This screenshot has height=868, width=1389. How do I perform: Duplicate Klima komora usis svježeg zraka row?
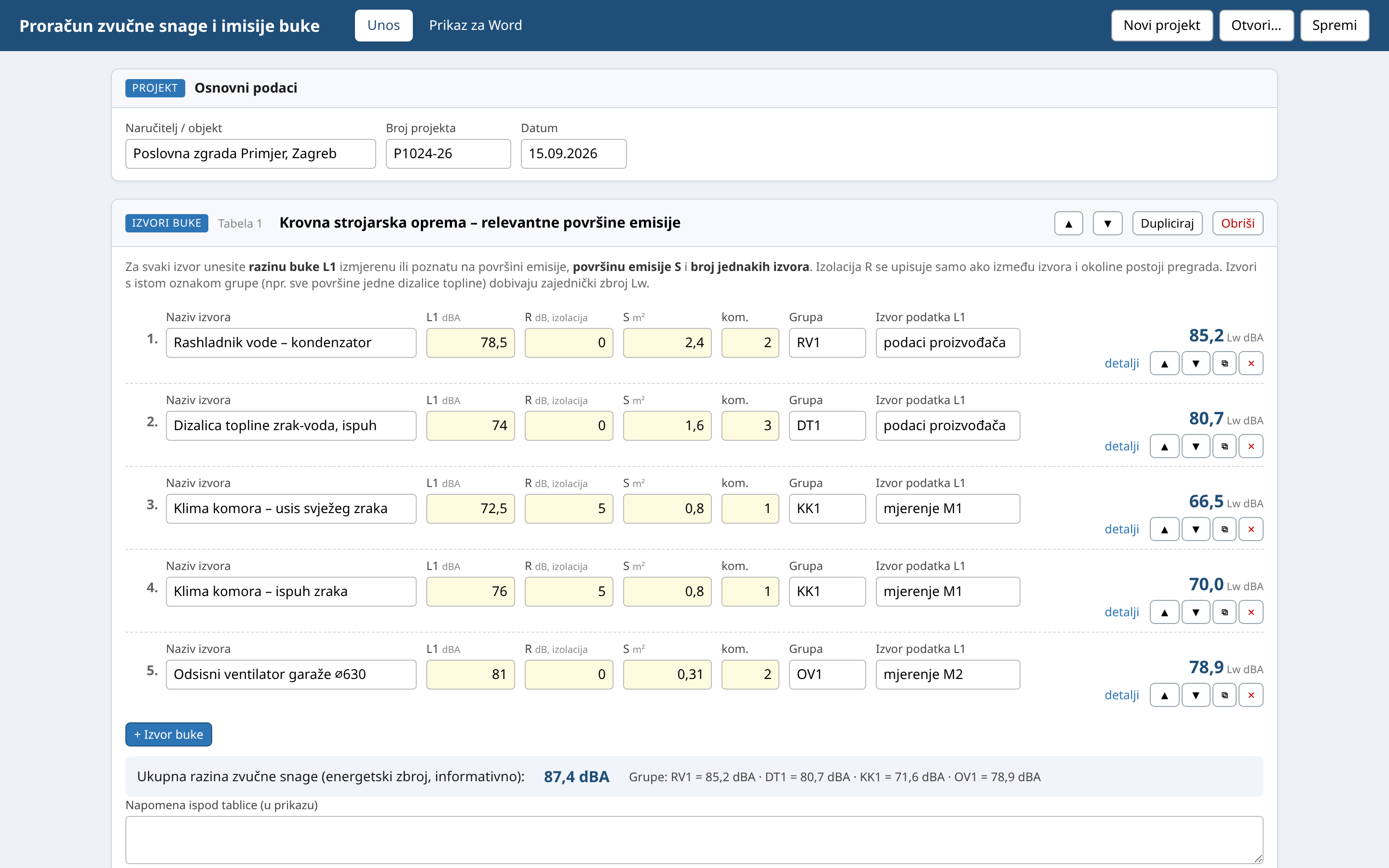(1224, 529)
